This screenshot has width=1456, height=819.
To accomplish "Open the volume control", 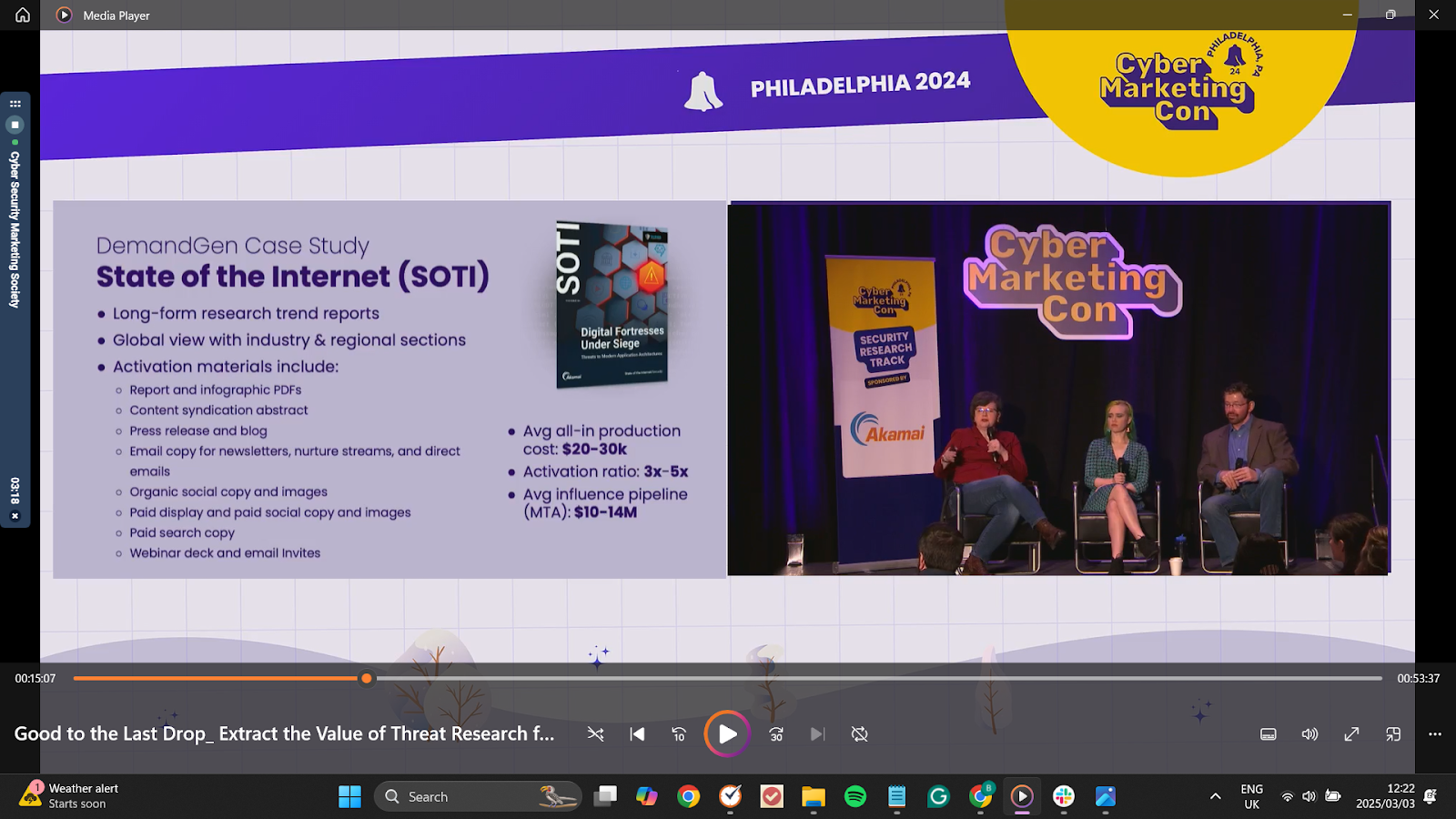I will (1309, 733).
